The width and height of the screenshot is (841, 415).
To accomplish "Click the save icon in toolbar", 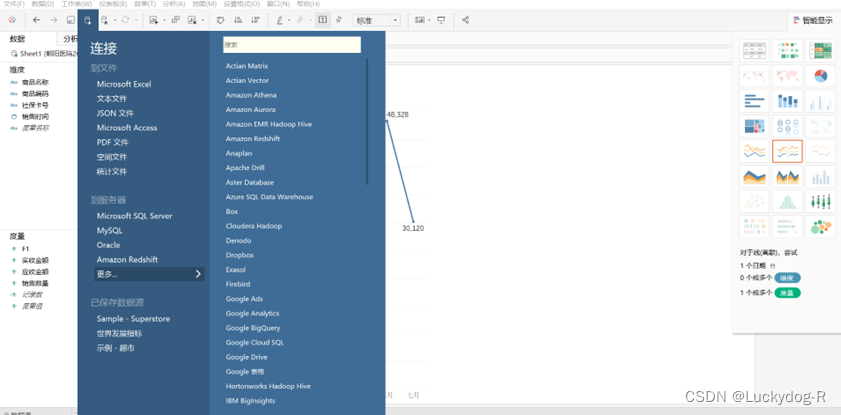I will click(x=70, y=20).
